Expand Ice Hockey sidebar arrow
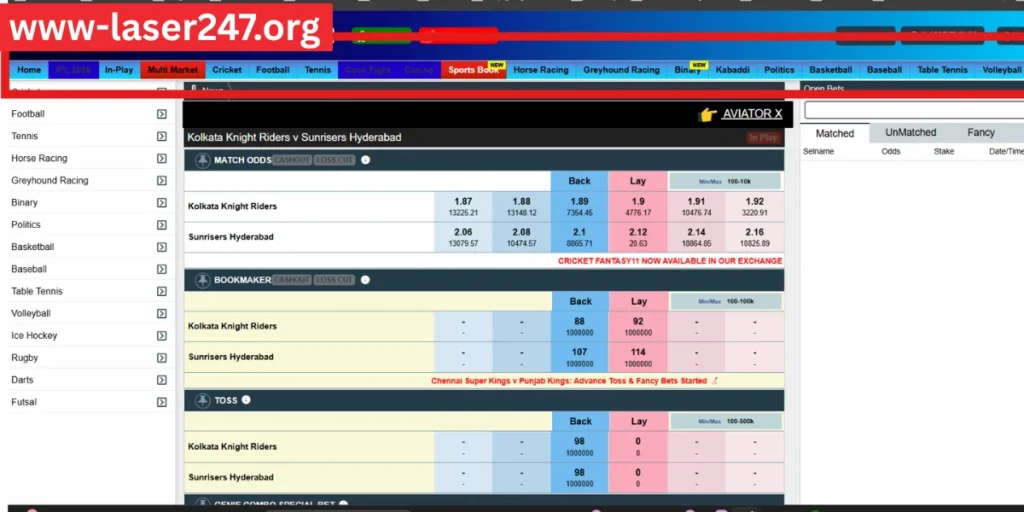The image size is (1024, 512). [x=162, y=336]
